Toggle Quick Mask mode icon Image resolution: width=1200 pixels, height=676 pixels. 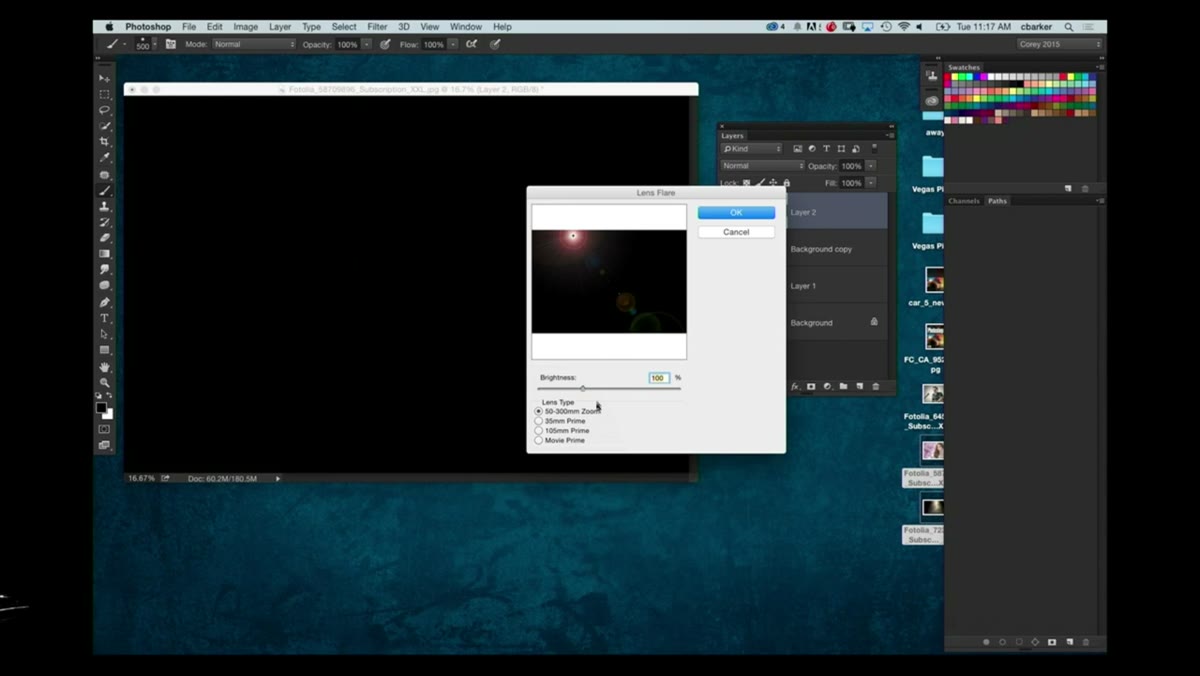(104, 429)
